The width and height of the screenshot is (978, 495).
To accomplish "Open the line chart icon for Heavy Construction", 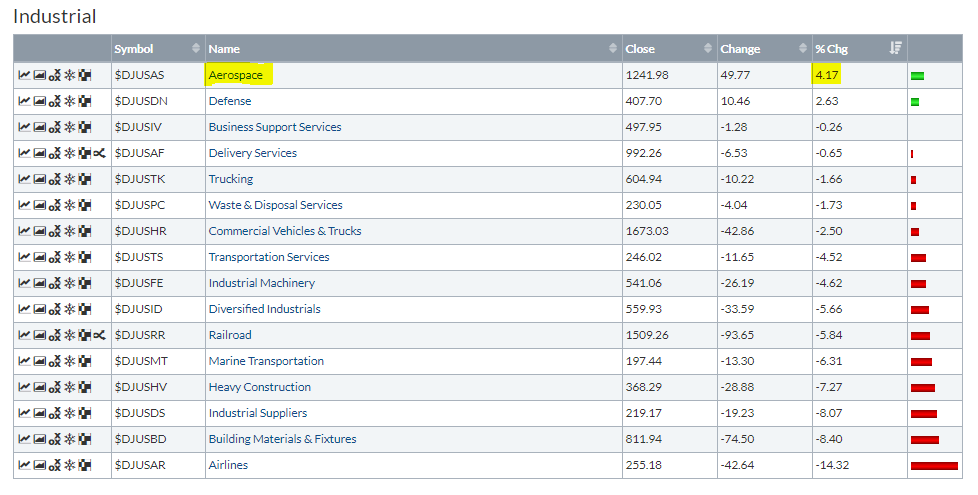I will (x=24, y=387).
